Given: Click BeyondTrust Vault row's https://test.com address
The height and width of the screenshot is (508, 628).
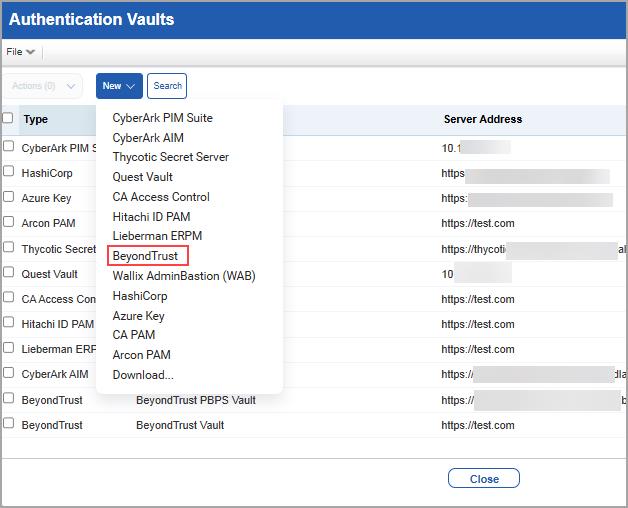Looking at the screenshot, I should point(478,425).
